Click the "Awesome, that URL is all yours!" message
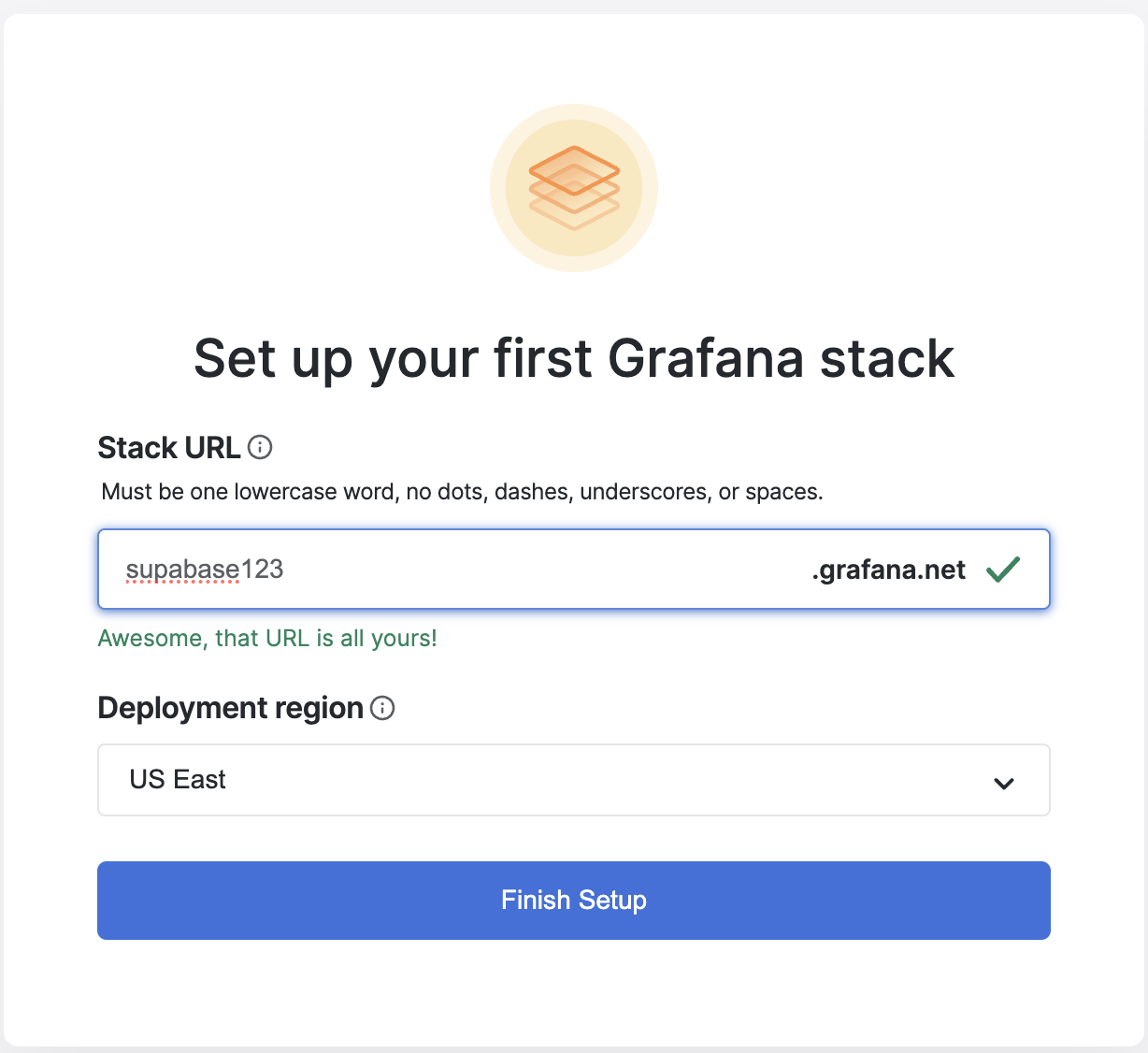The height and width of the screenshot is (1053, 1148). coord(267,638)
